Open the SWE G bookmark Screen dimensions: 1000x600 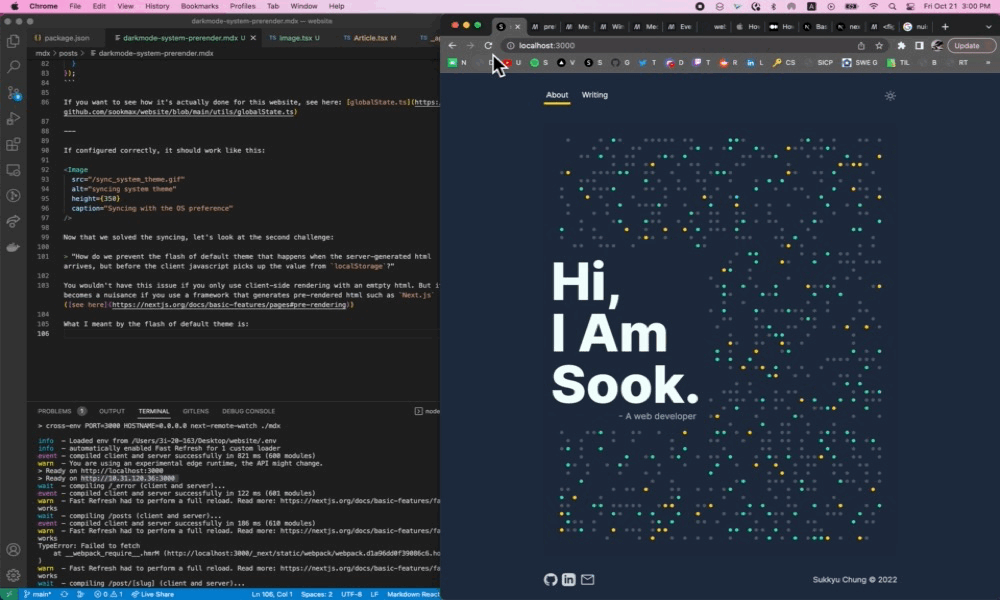point(860,62)
